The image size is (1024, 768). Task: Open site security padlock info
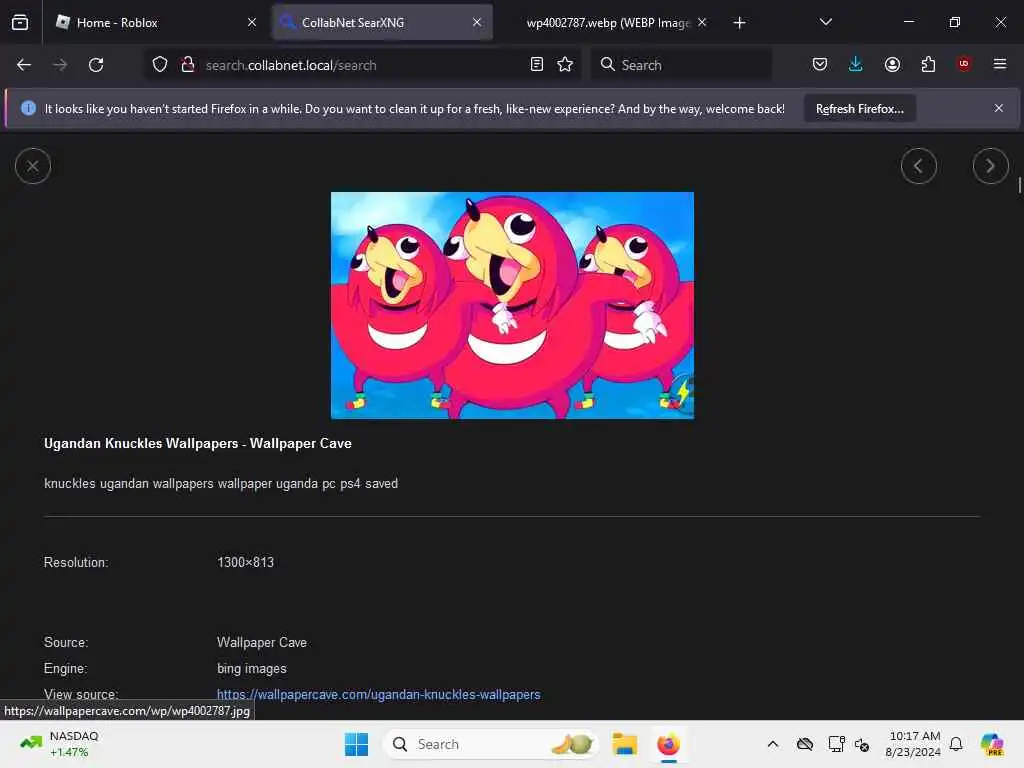(x=187, y=64)
